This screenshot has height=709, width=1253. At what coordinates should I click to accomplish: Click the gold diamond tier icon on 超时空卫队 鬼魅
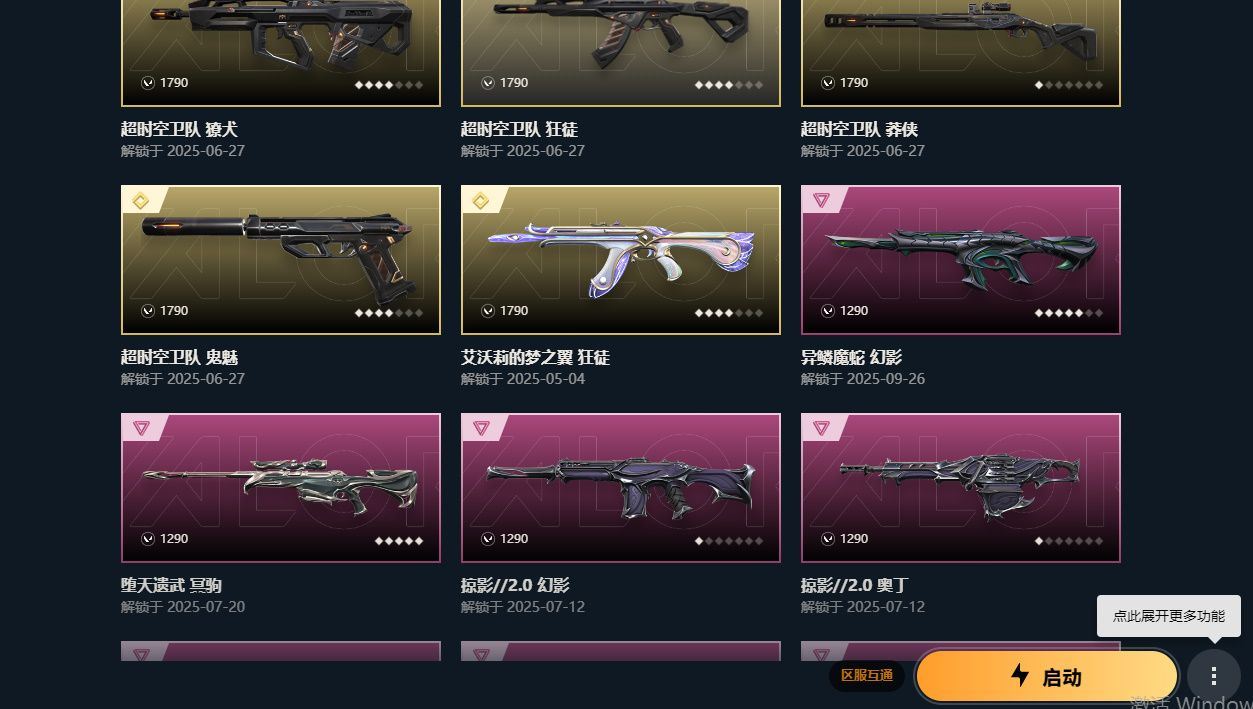[x=141, y=201]
